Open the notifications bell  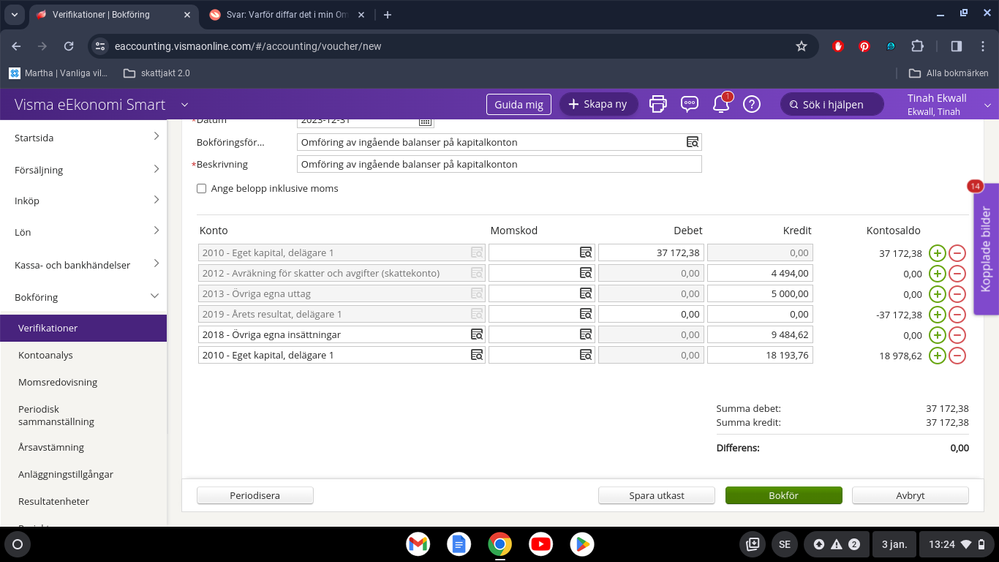tap(720, 104)
